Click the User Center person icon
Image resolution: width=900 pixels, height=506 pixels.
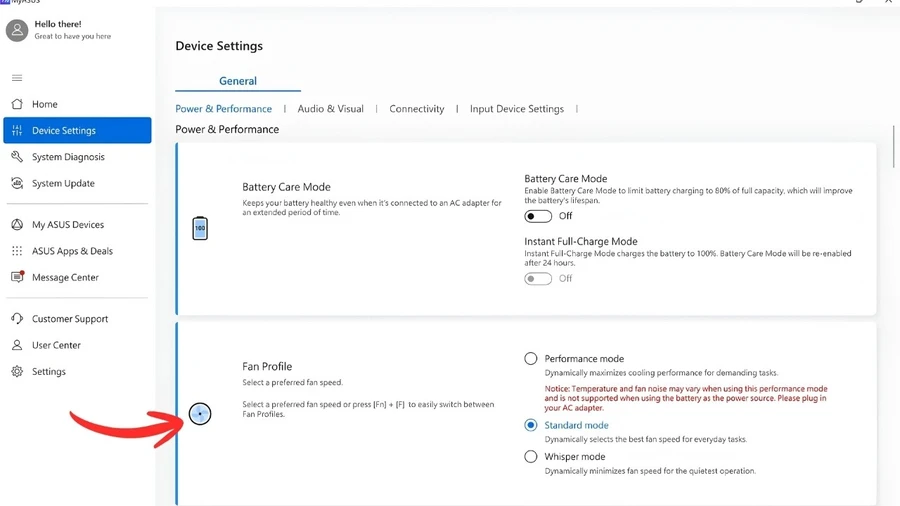click(x=17, y=345)
